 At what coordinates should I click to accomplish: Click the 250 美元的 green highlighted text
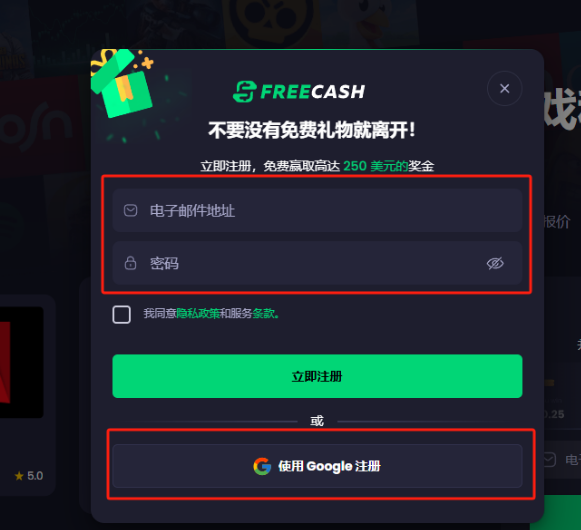click(x=375, y=166)
